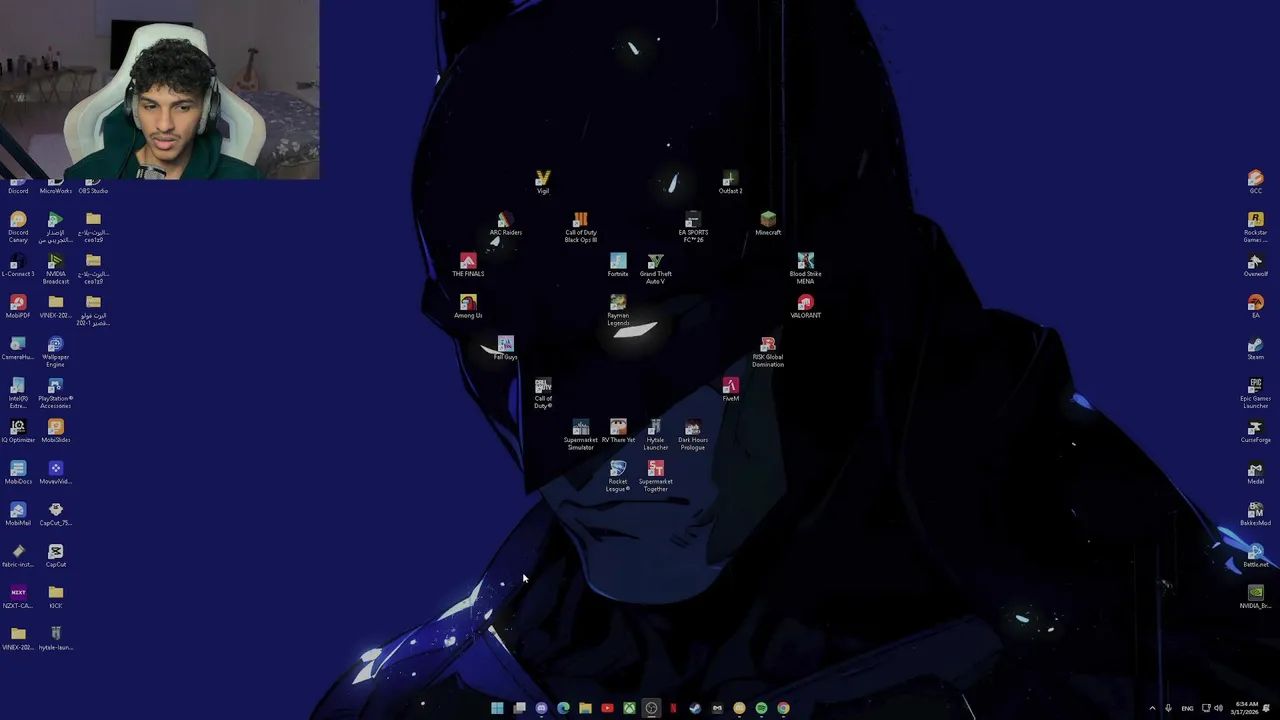Launch the VALORANT shortcut
The width and height of the screenshot is (1280, 720).
pyautogui.click(x=805, y=307)
